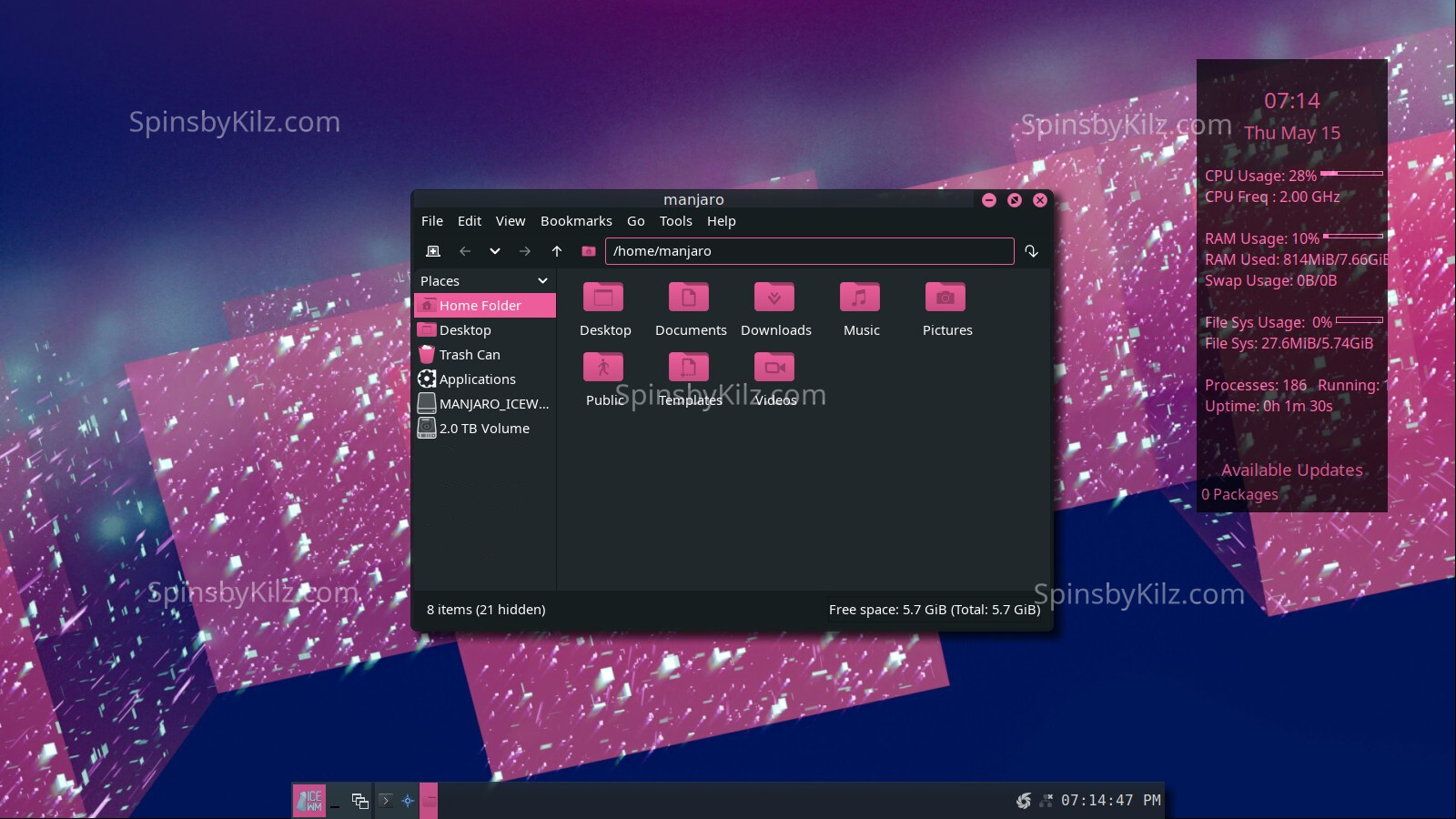Open Trash Can in sidebar

pyautogui.click(x=485, y=355)
